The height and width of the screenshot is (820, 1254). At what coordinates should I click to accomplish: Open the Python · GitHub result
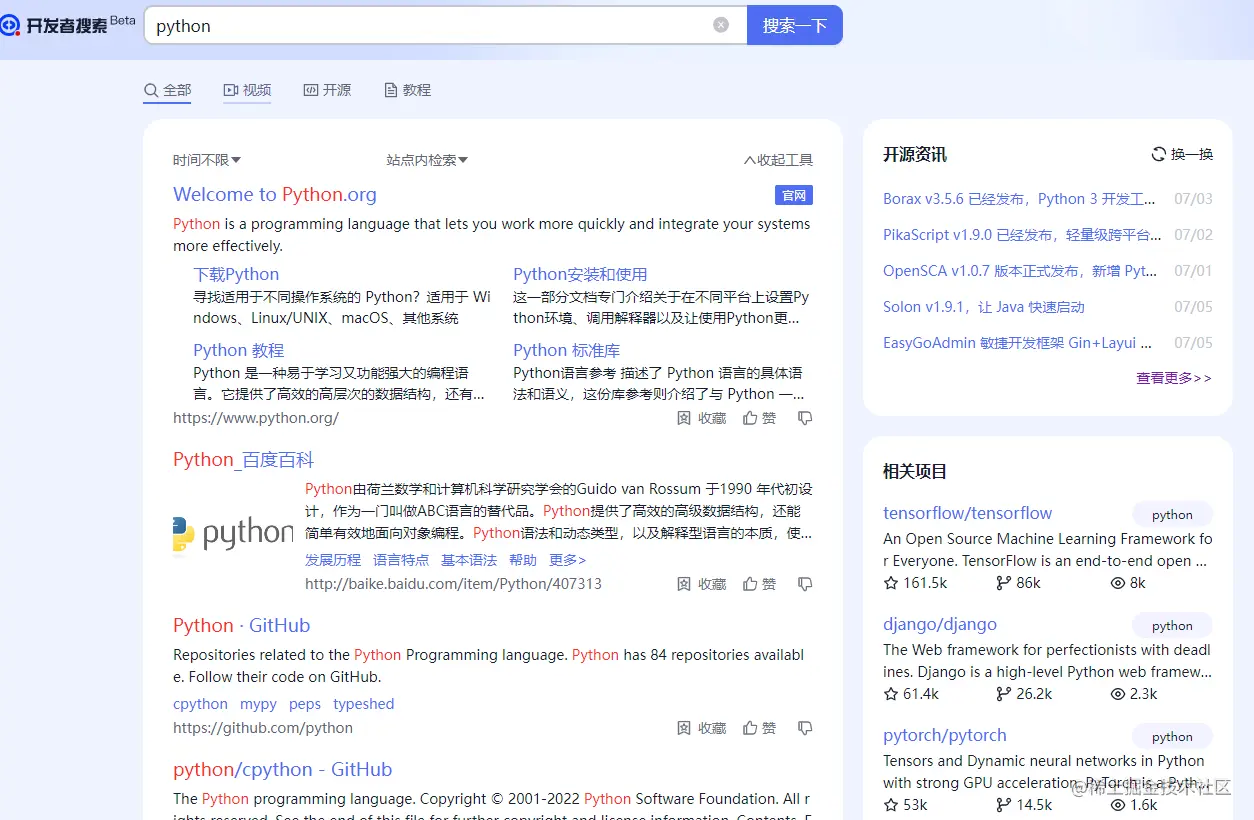[x=242, y=625]
